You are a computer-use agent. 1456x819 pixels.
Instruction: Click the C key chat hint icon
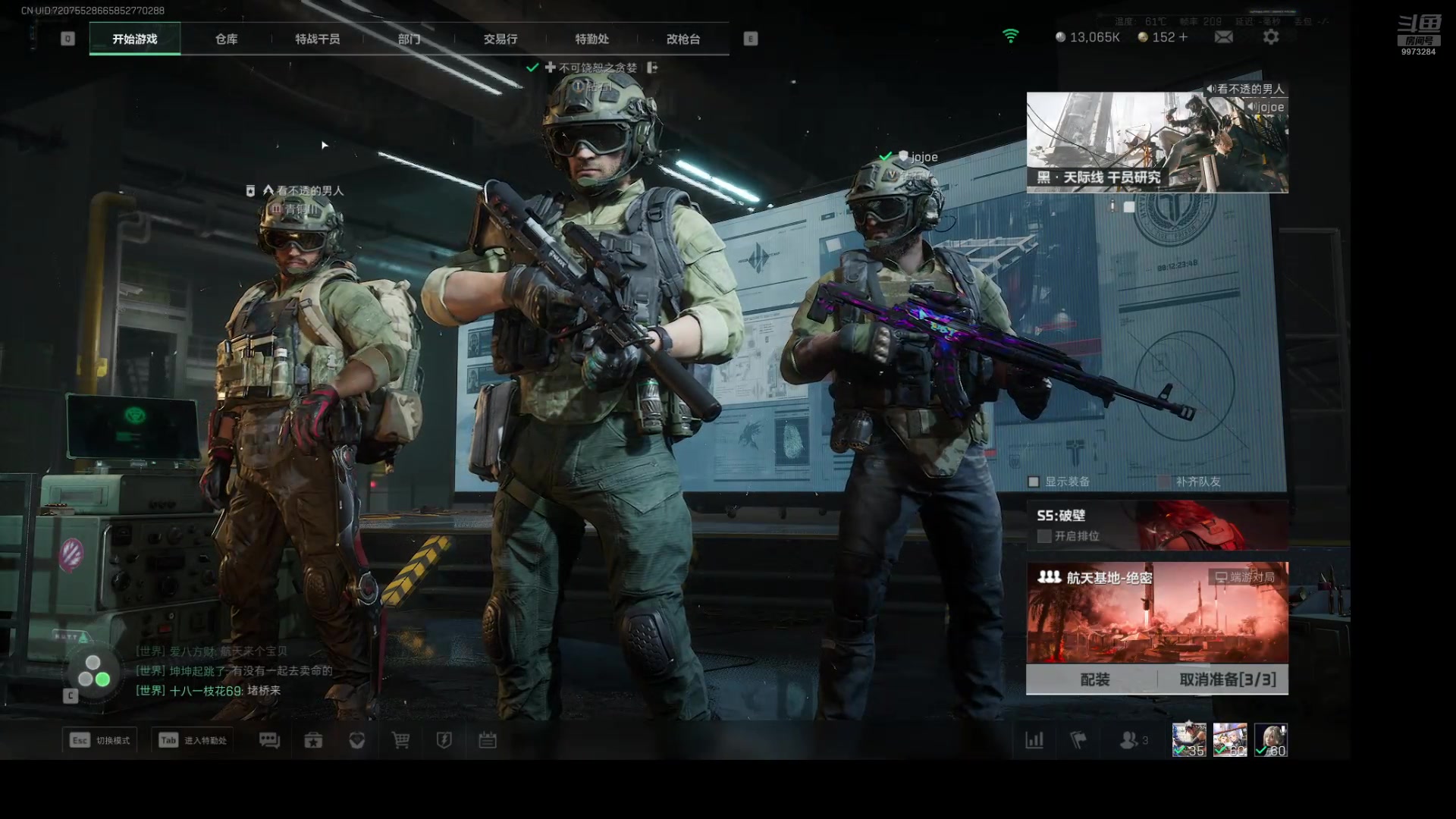71,695
